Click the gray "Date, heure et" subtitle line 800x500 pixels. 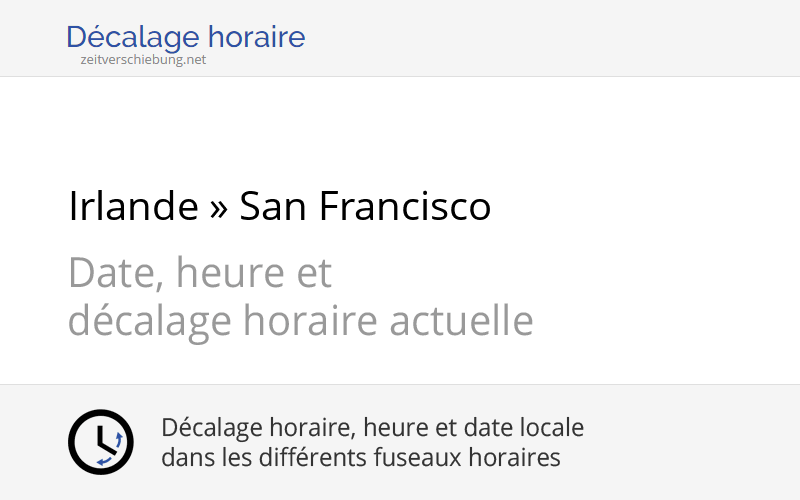(200, 273)
